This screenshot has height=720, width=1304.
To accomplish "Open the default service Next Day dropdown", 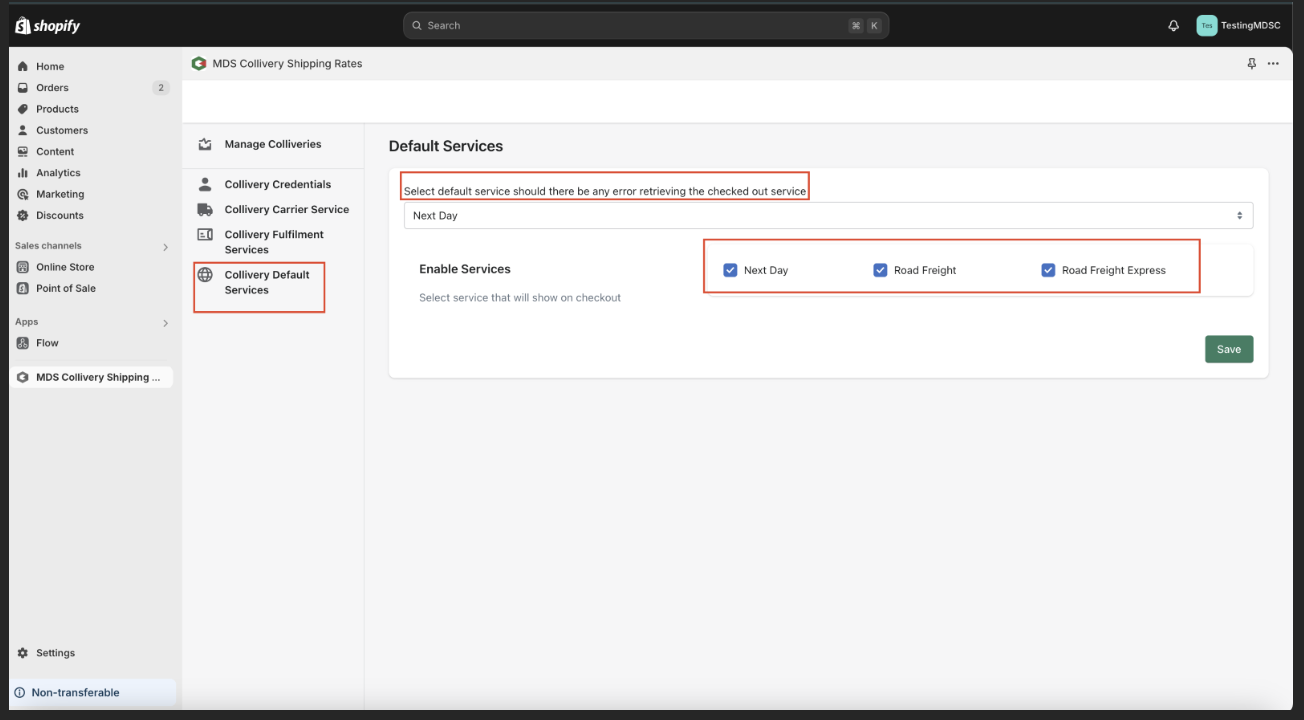I will (827, 216).
